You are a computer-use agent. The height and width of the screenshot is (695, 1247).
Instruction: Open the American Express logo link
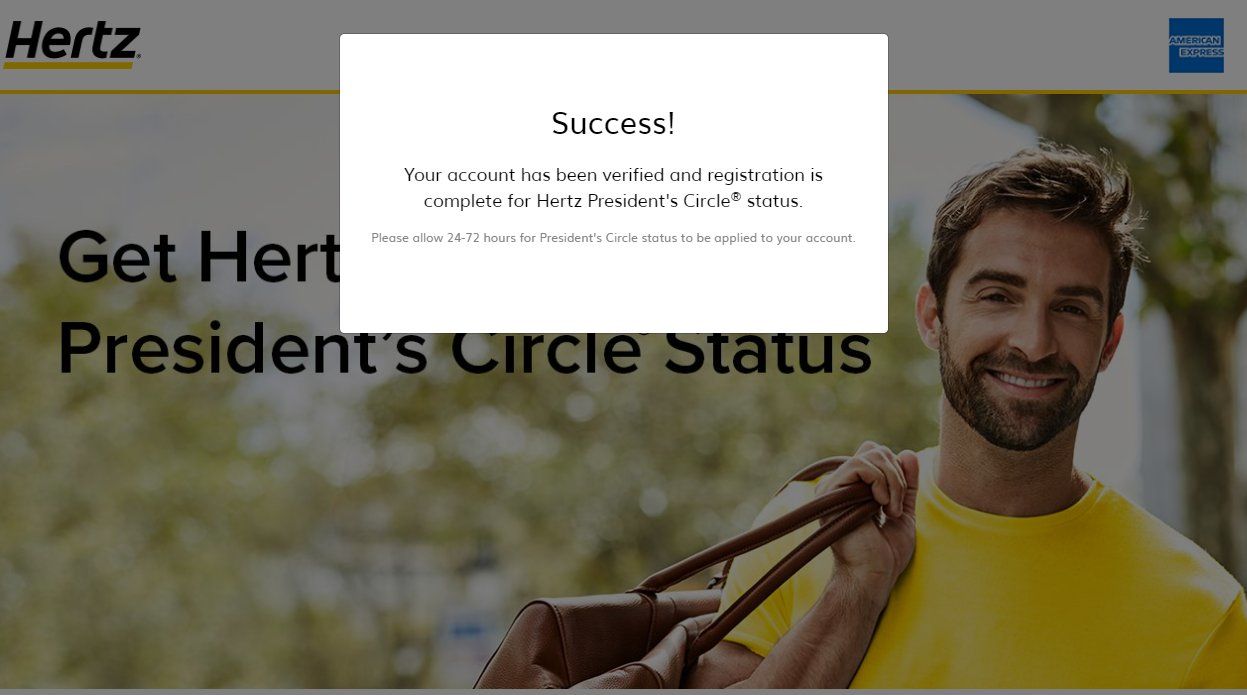click(x=1196, y=45)
